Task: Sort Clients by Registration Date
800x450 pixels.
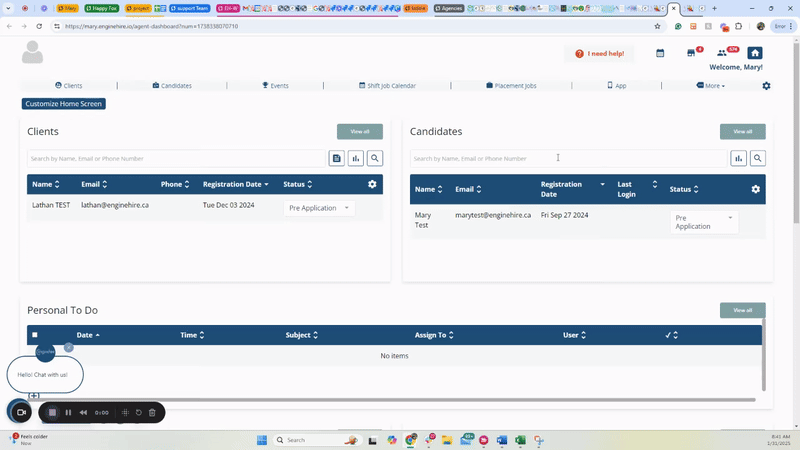Action: coord(236,184)
